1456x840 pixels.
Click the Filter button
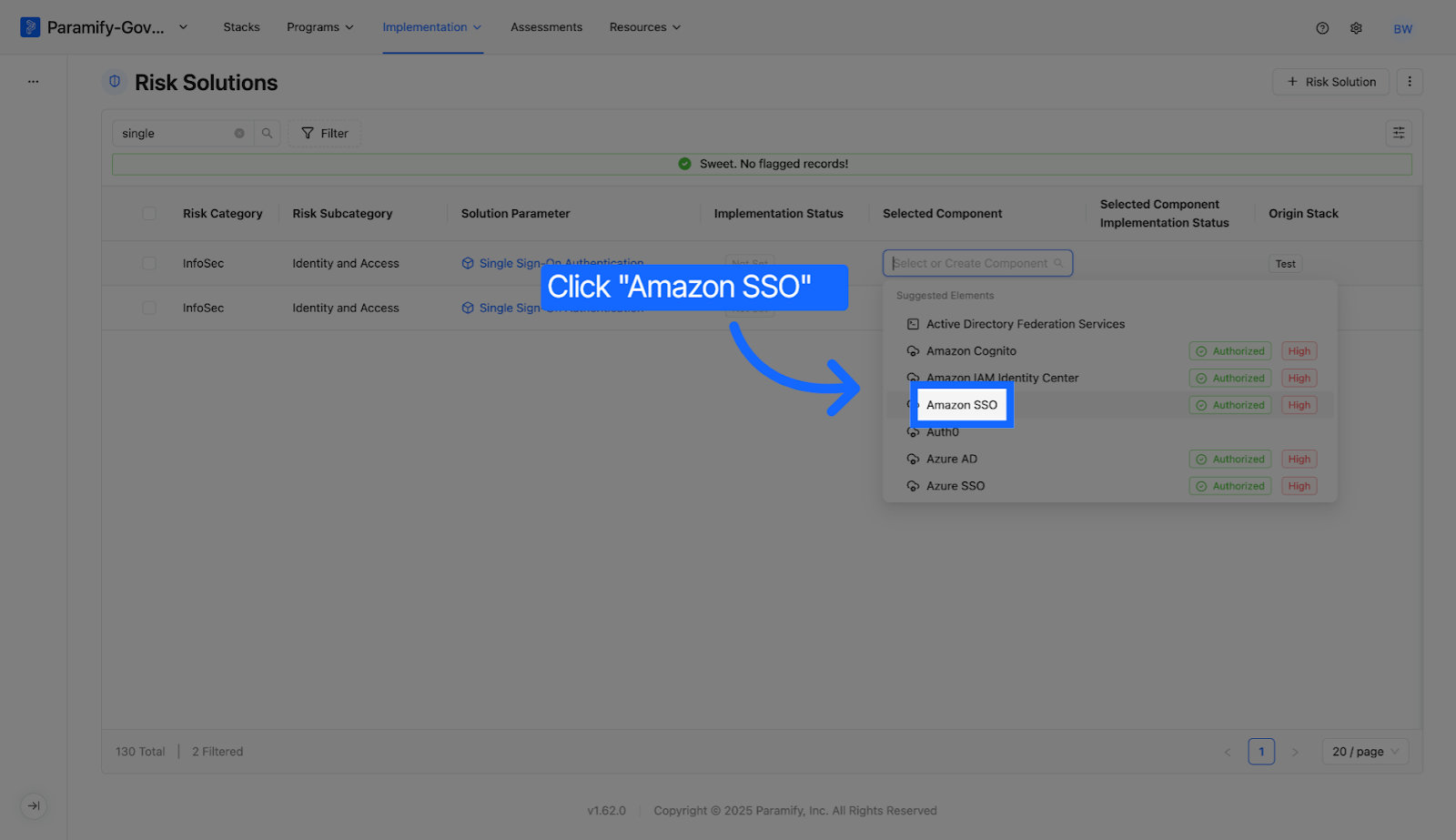tap(325, 133)
